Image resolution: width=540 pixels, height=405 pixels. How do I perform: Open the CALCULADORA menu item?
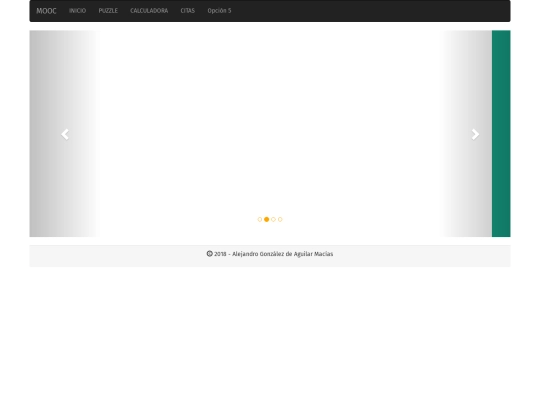pos(149,11)
